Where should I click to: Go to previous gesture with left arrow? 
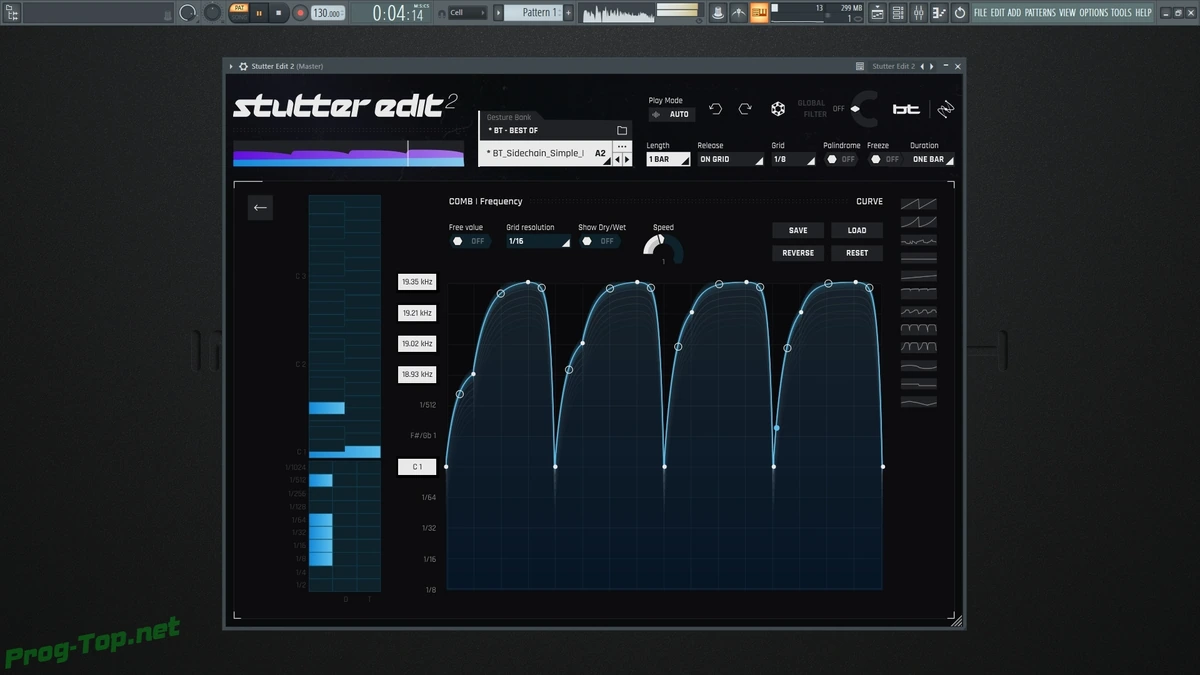click(x=617, y=159)
